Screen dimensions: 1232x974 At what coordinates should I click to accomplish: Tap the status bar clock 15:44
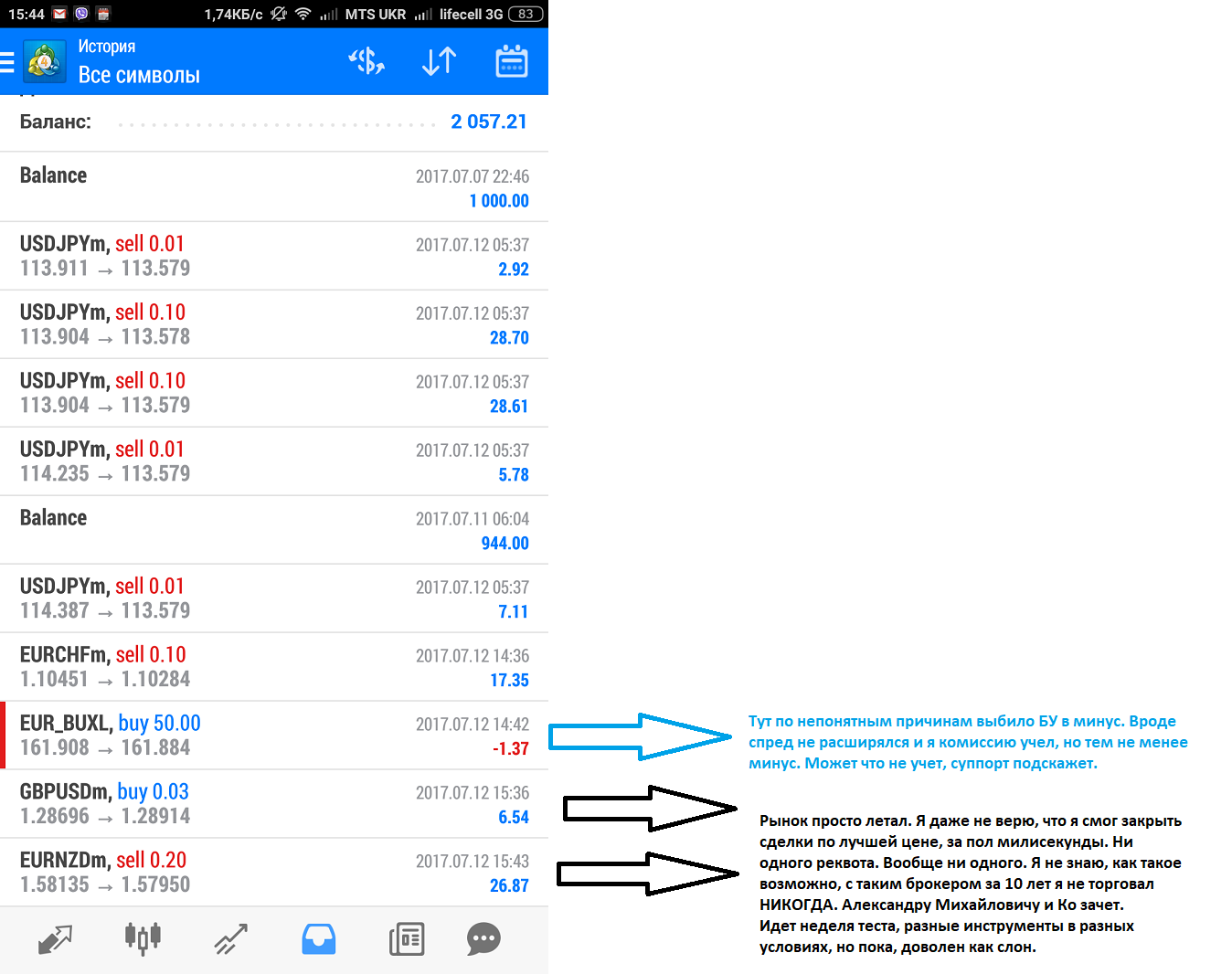27,14
